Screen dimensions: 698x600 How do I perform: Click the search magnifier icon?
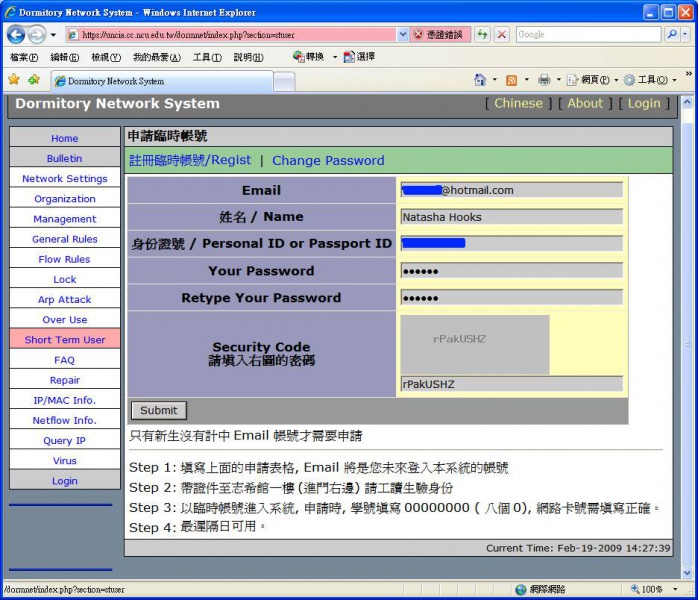coord(671,34)
